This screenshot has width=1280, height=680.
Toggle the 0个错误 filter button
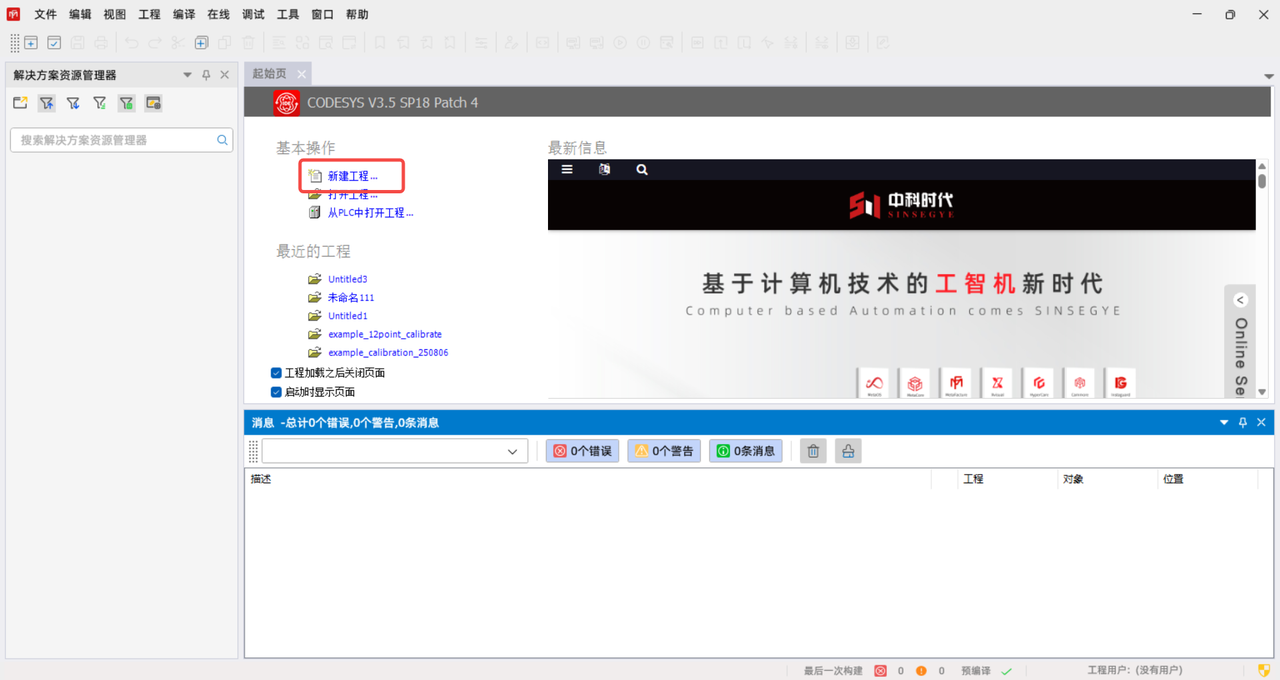tap(582, 451)
